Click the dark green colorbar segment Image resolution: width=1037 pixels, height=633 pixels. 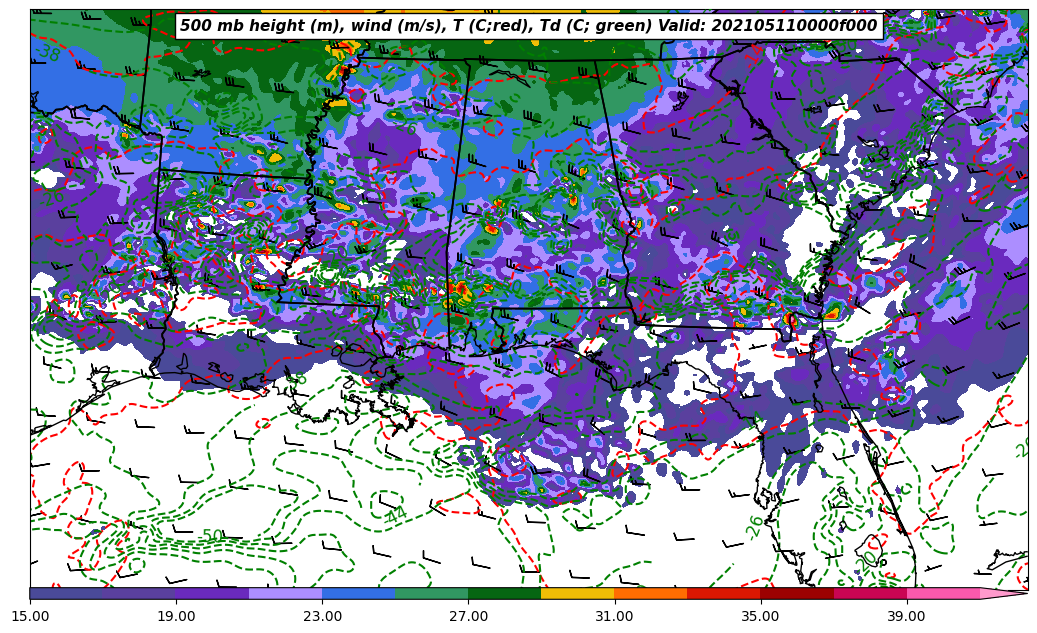coord(505,593)
